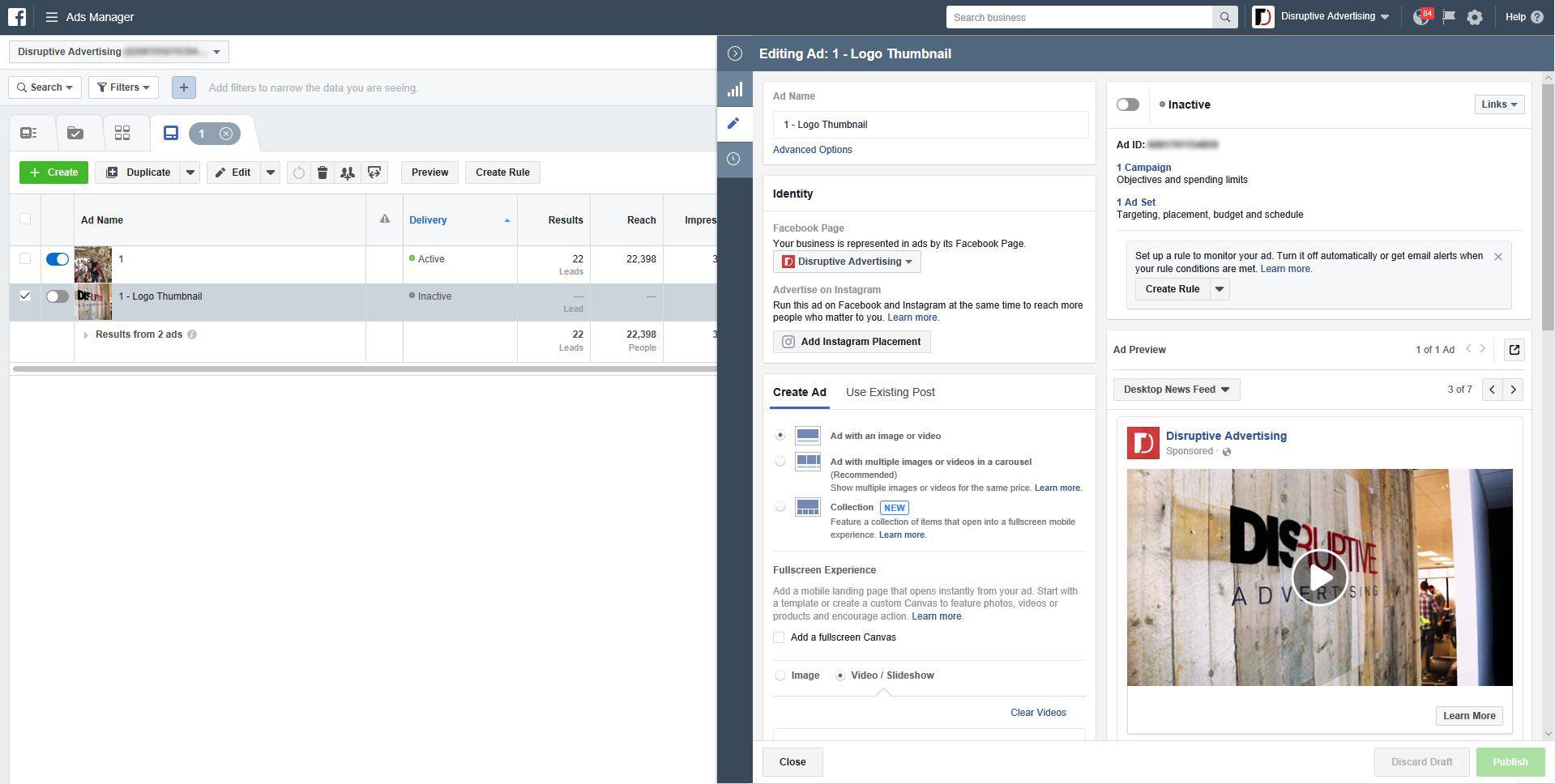Viewport: 1555px width, 784px height.
Task: Check Add a fullscreen Canvas
Action: tap(779, 637)
